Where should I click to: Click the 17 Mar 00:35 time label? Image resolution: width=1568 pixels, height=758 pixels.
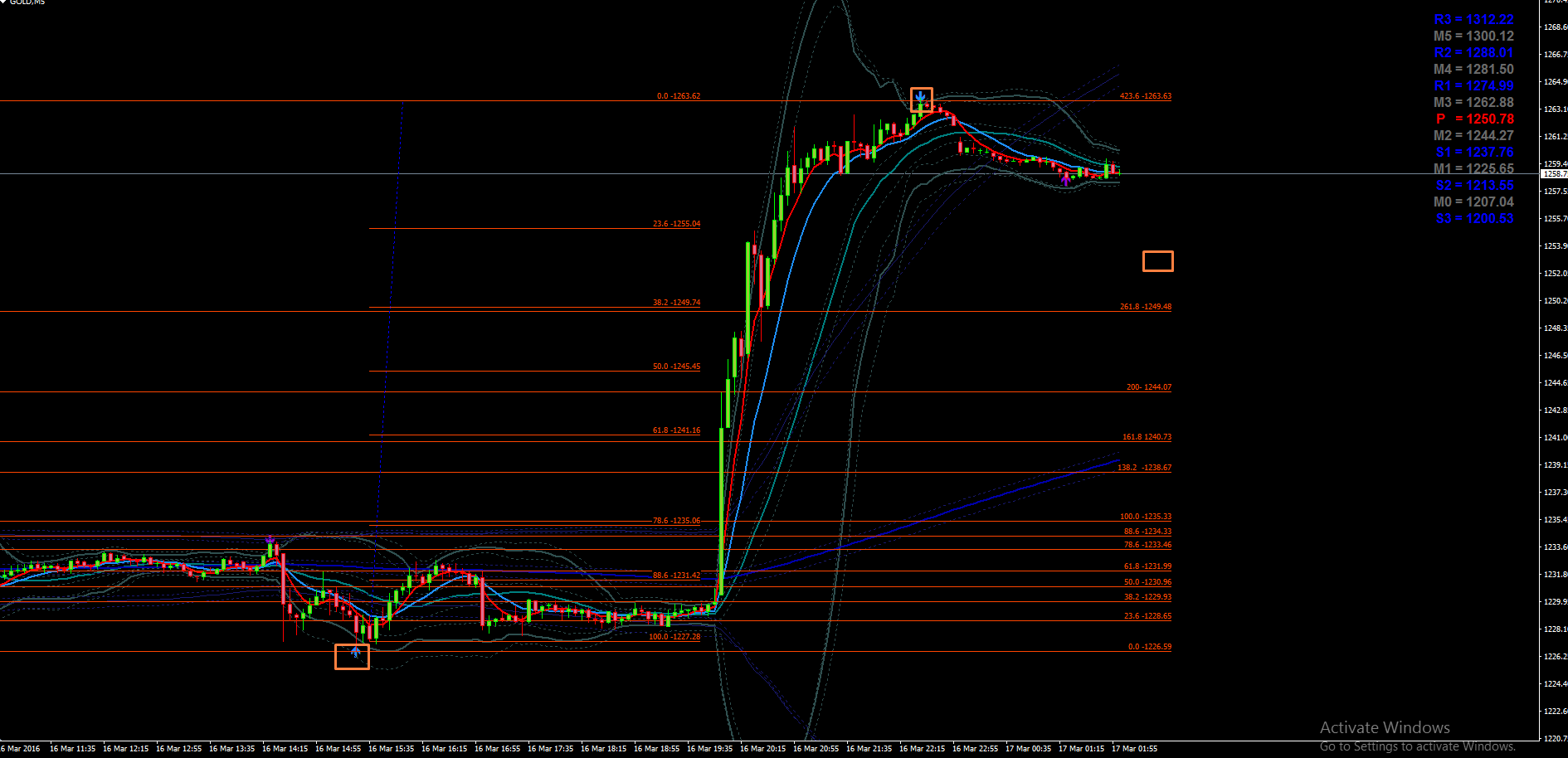[1028, 749]
